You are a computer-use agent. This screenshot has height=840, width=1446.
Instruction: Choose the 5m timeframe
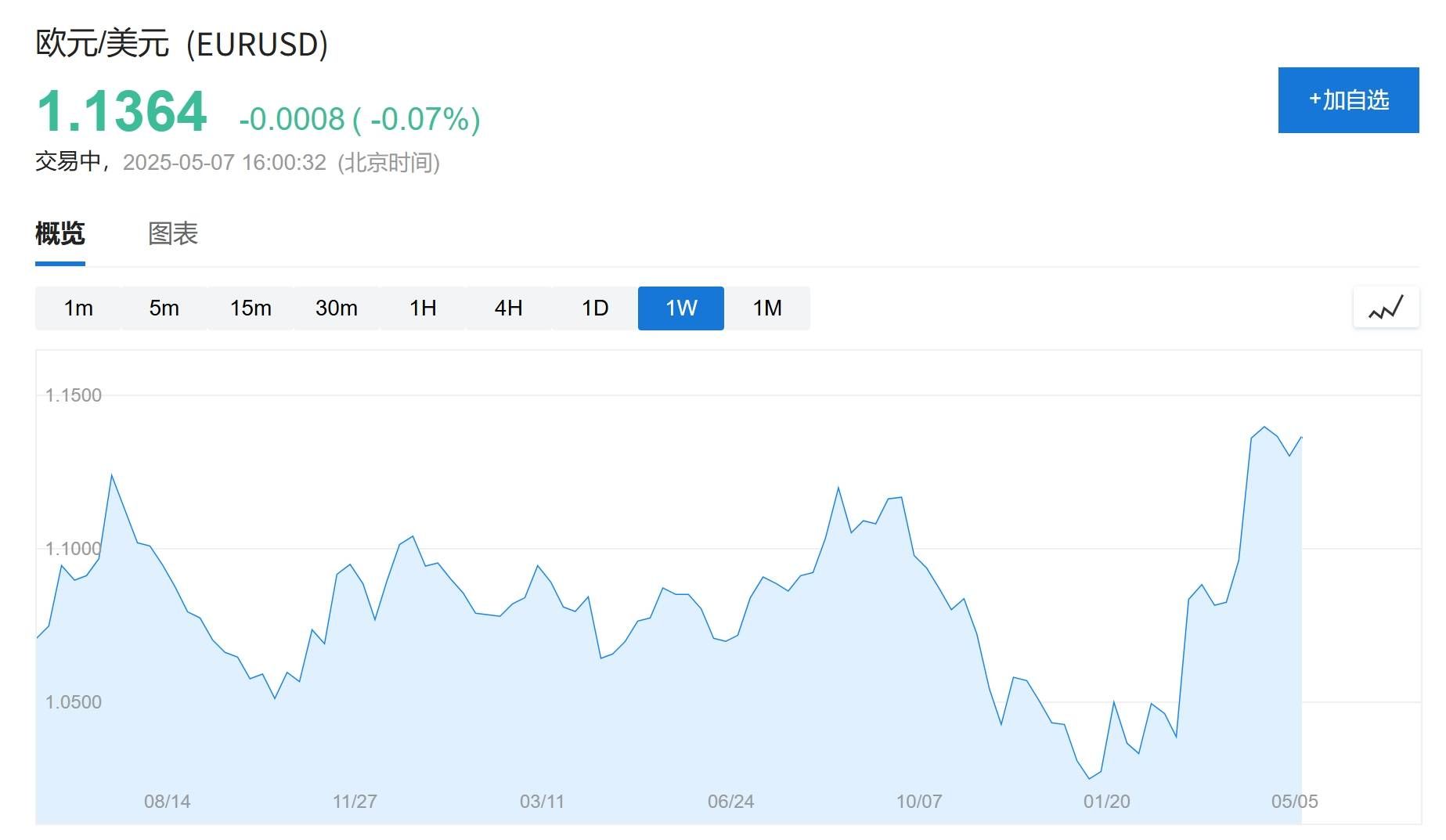point(164,308)
